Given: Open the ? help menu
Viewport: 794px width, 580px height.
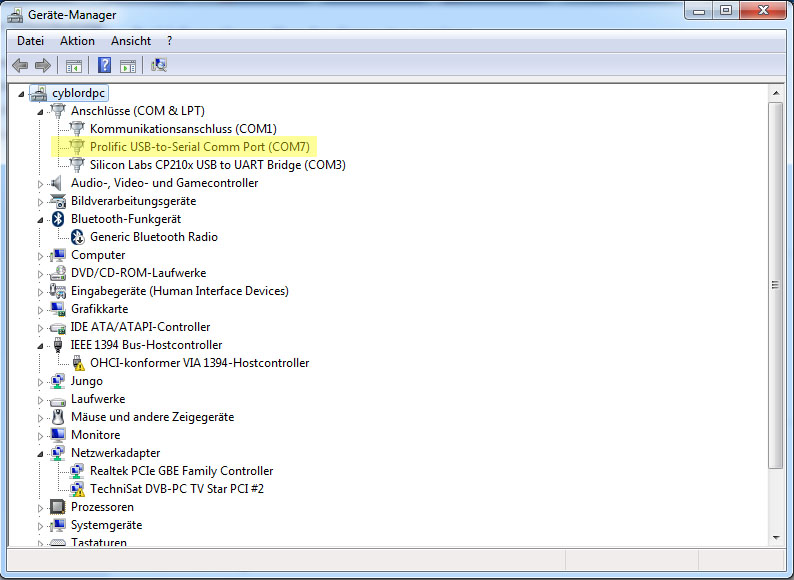Looking at the screenshot, I should (169, 41).
